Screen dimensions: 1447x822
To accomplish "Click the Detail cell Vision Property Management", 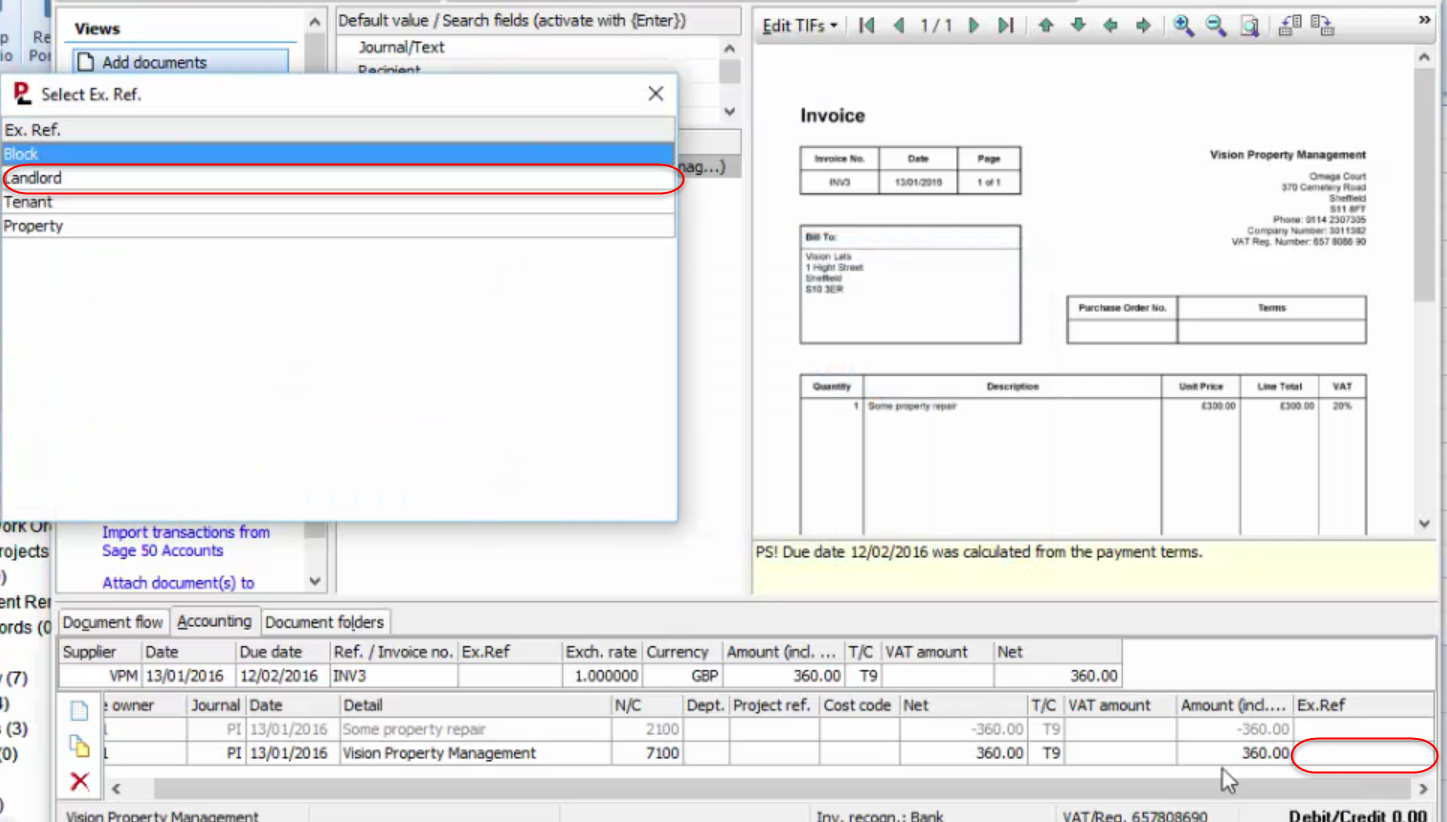I will [476, 753].
